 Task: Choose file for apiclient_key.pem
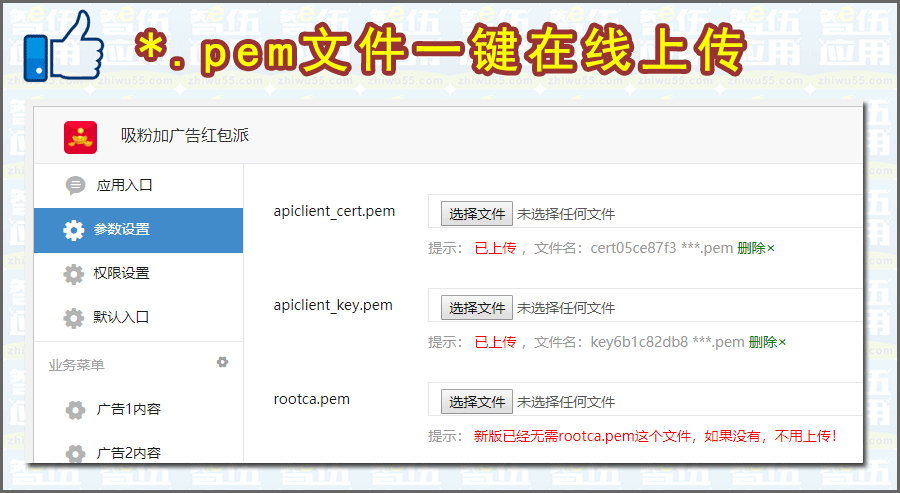tap(477, 308)
